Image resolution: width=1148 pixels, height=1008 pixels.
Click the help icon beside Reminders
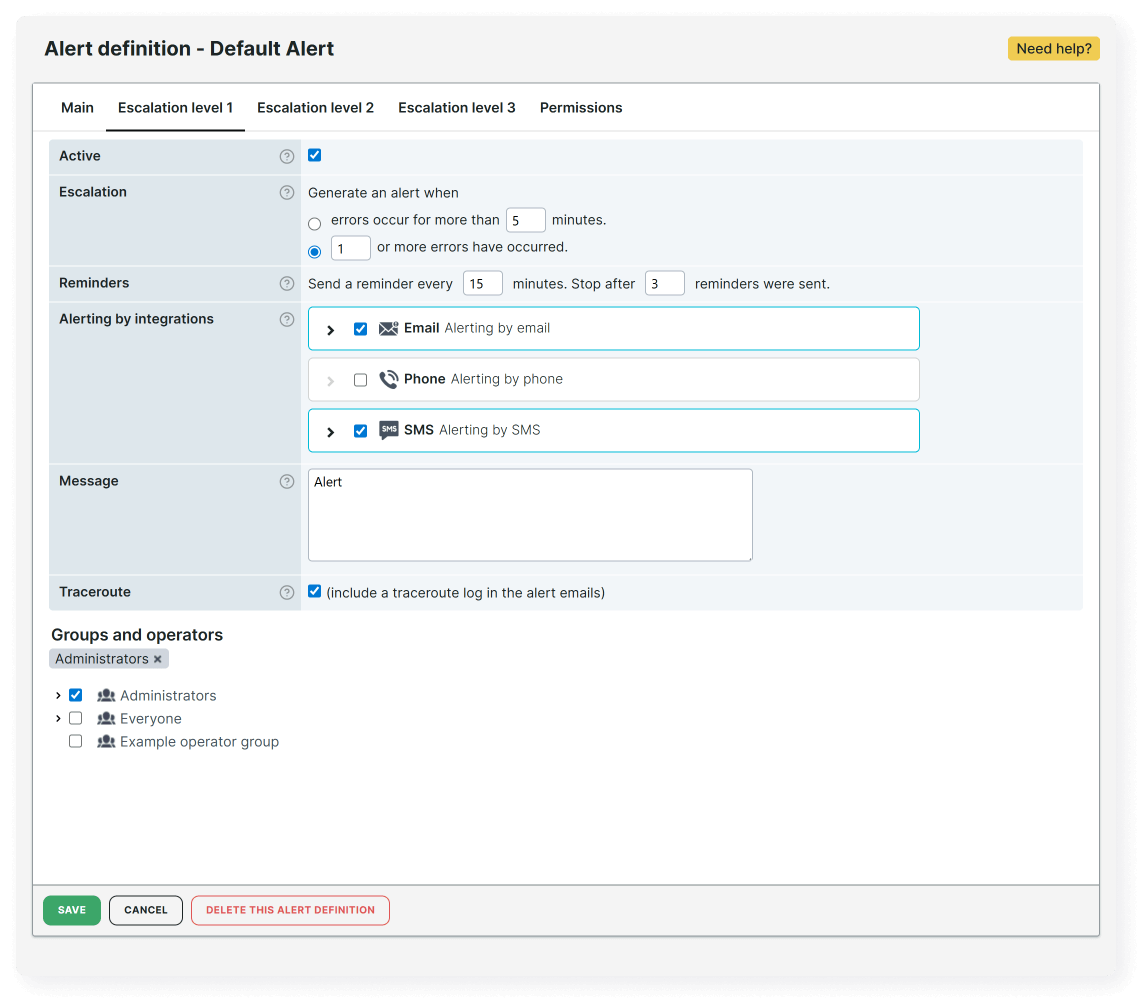click(287, 283)
